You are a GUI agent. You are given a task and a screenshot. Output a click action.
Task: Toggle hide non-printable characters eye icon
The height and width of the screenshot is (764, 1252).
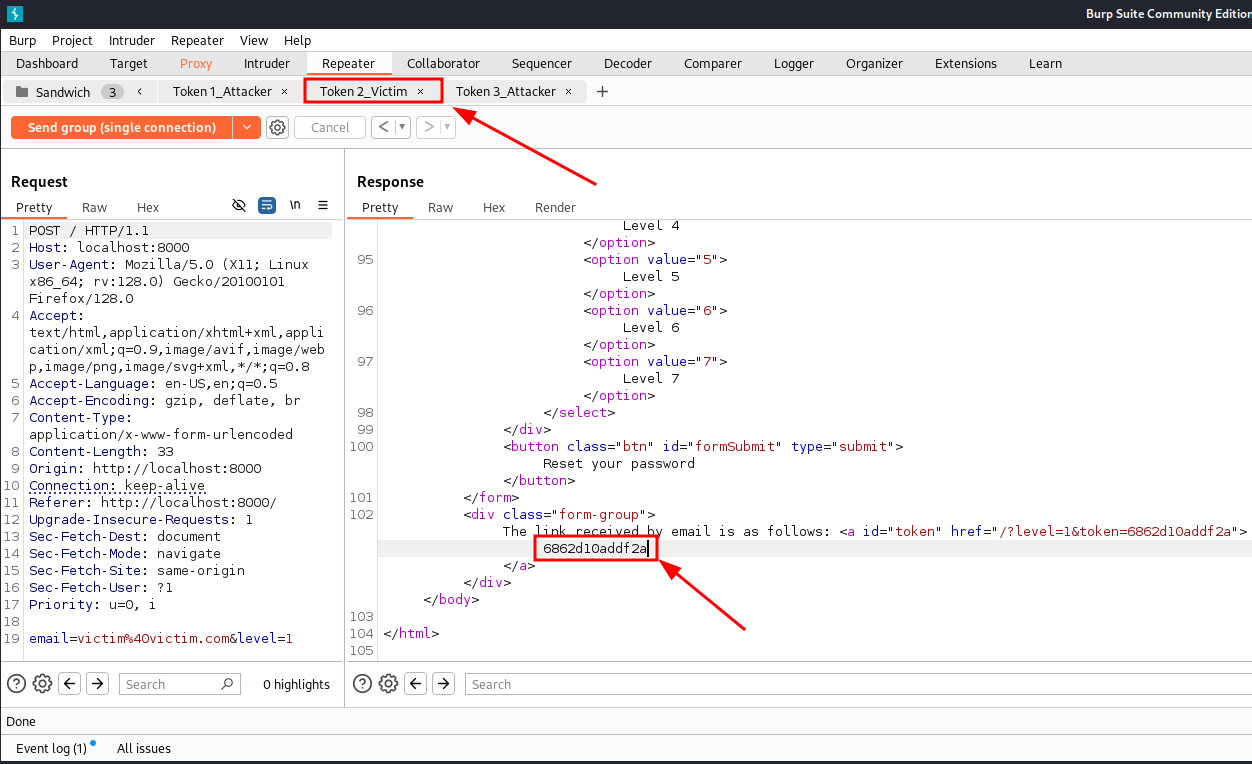click(x=239, y=205)
